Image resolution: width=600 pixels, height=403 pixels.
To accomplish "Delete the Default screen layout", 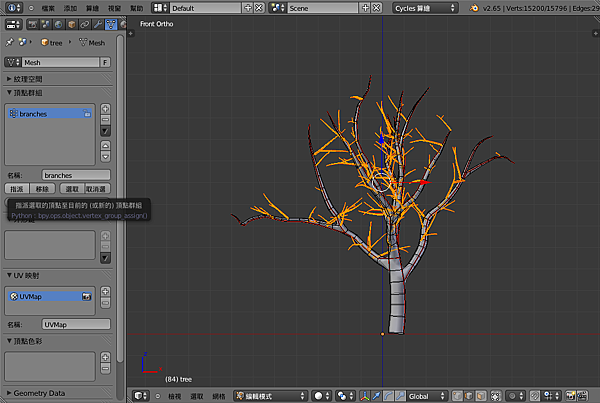I will (259, 8).
